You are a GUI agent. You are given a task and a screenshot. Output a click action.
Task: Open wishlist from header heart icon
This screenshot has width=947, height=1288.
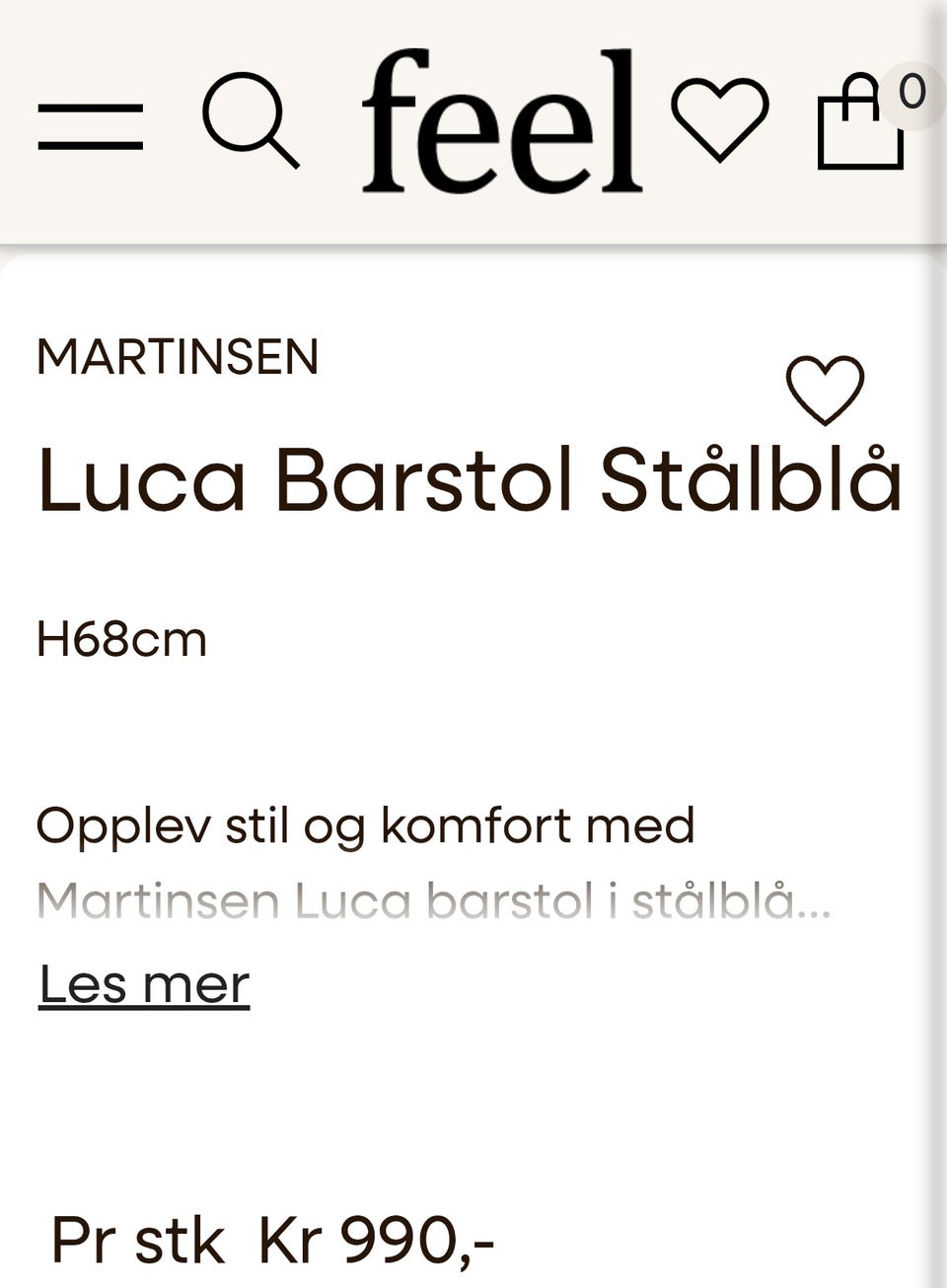pyautogui.click(x=720, y=118)
